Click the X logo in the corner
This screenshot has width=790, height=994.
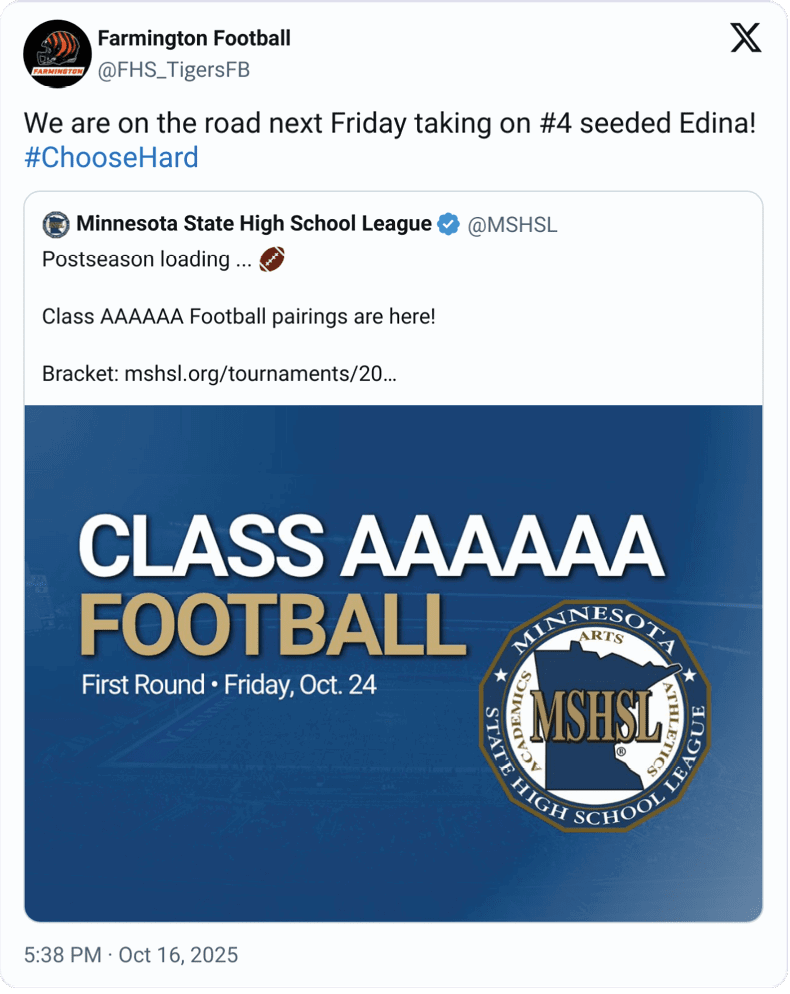[745, 38]
